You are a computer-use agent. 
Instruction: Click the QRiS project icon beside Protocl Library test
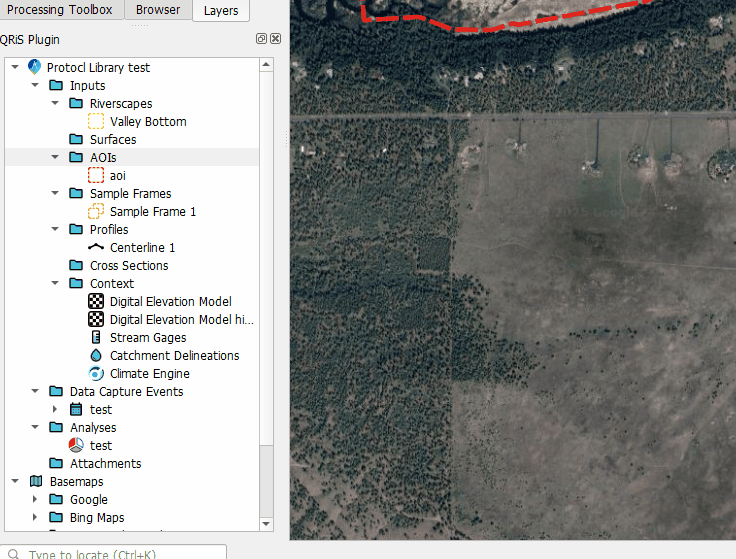click(x=34, y=67)
